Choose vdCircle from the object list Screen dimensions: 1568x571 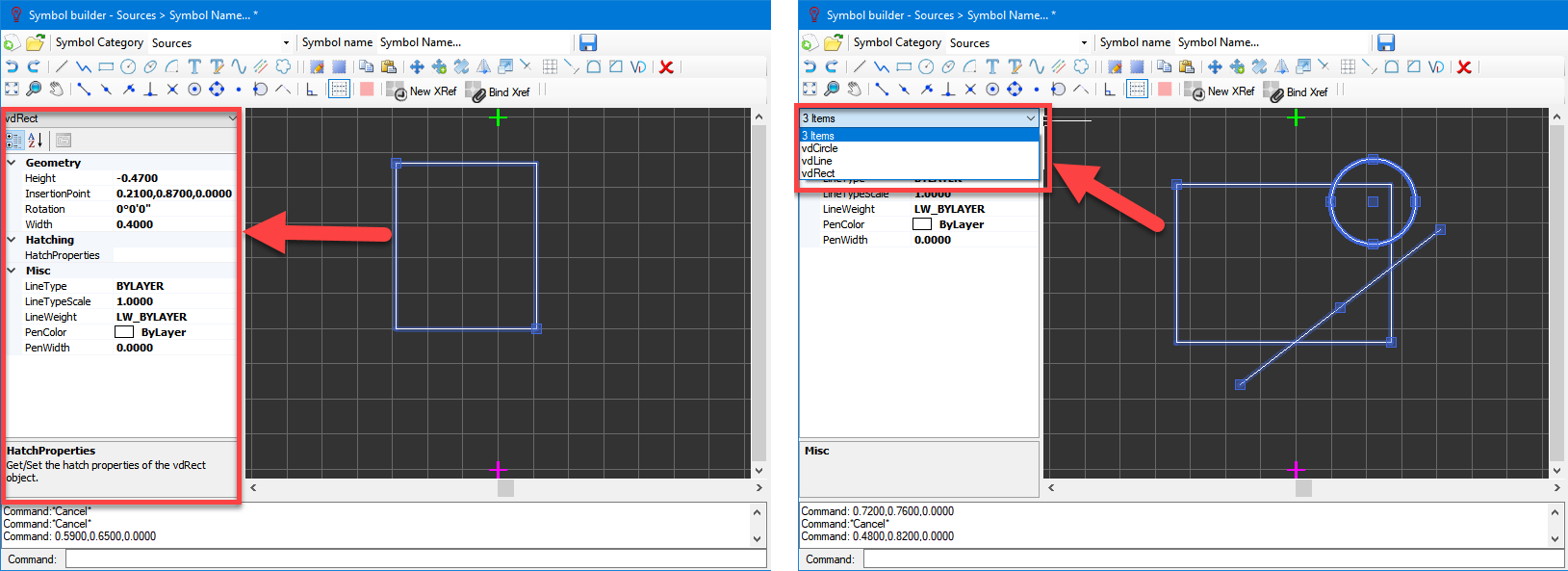[x=919, y=148]
